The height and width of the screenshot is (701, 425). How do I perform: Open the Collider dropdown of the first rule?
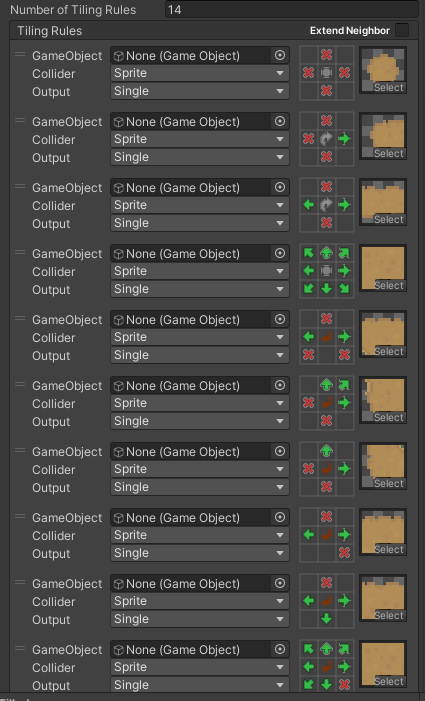pyautogui.click(x=200, y=73)
